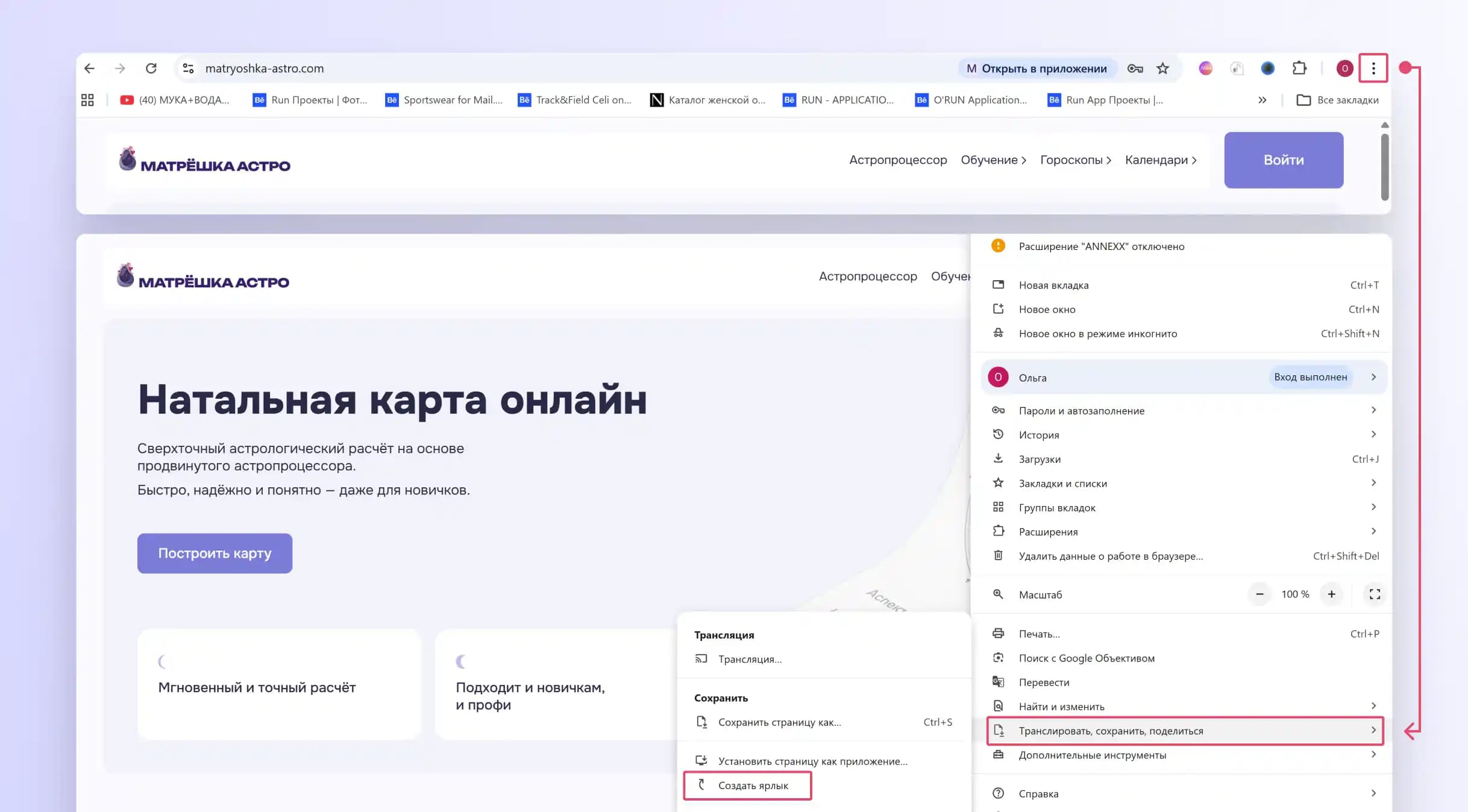This screenshot has height=812, width=1468.
Task: Click the Войти button
Action: 1283,160
